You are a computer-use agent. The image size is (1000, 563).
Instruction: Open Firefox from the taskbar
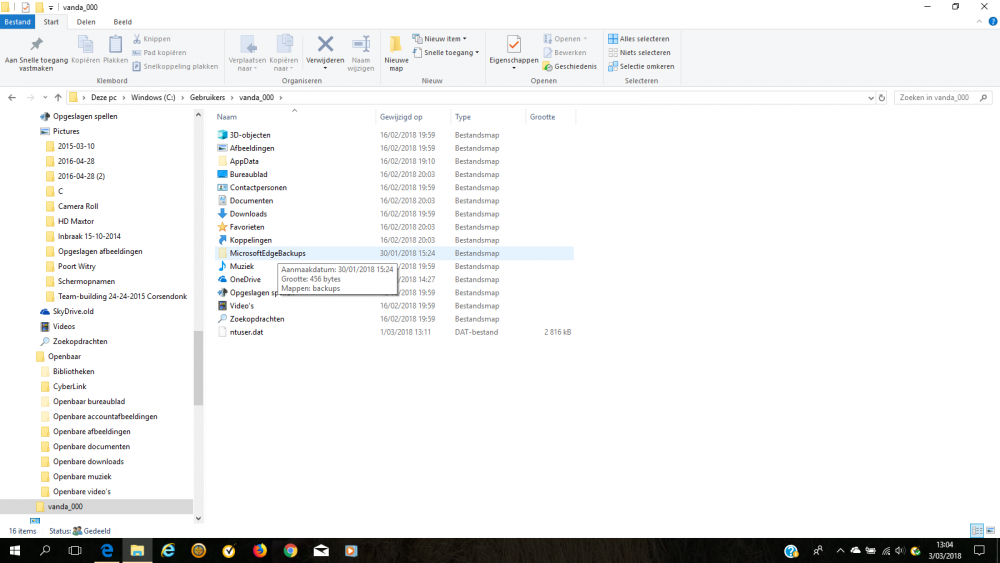(x=260, y=551)
